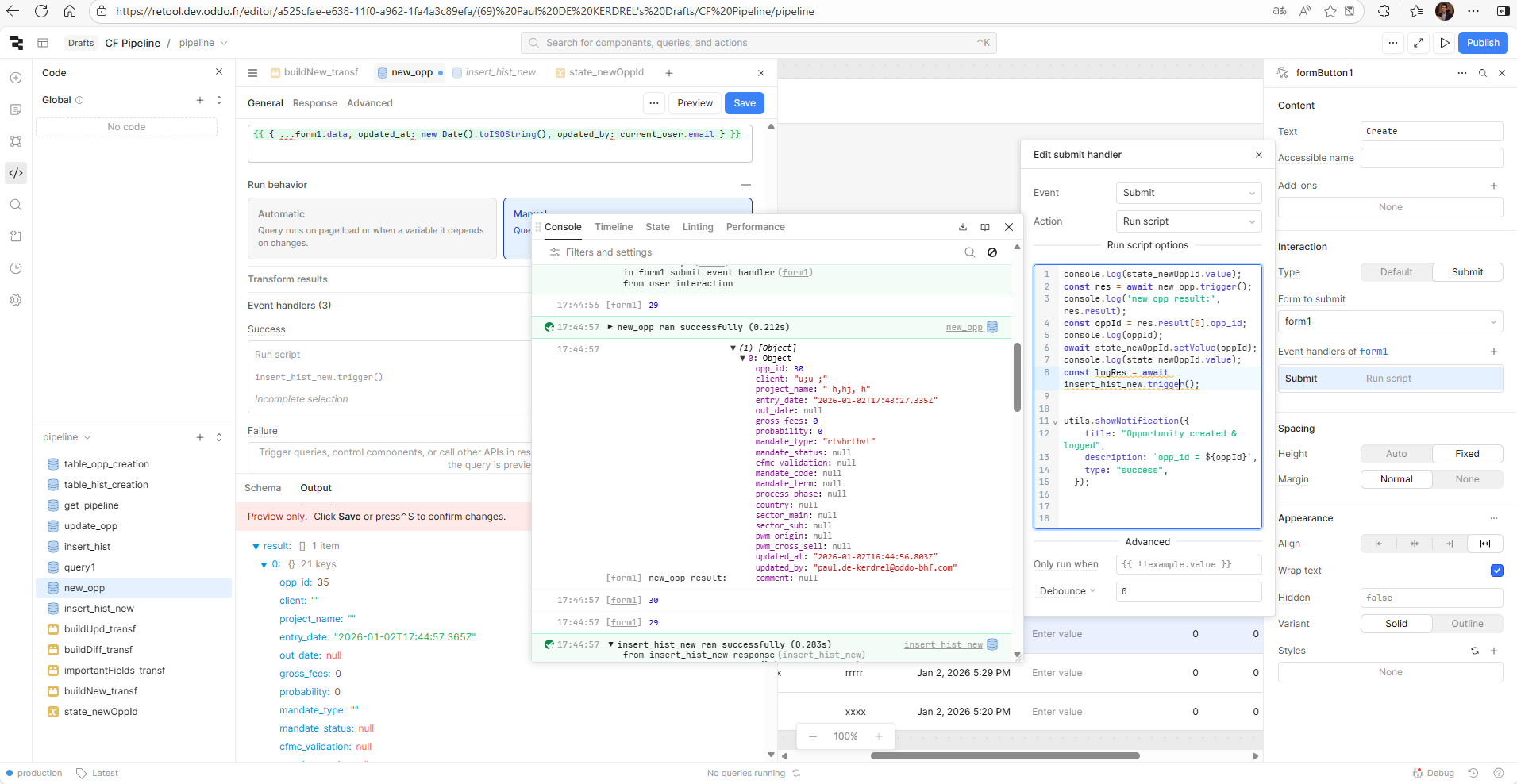
Task: Clear the console log output
Action: coord(991,252)
